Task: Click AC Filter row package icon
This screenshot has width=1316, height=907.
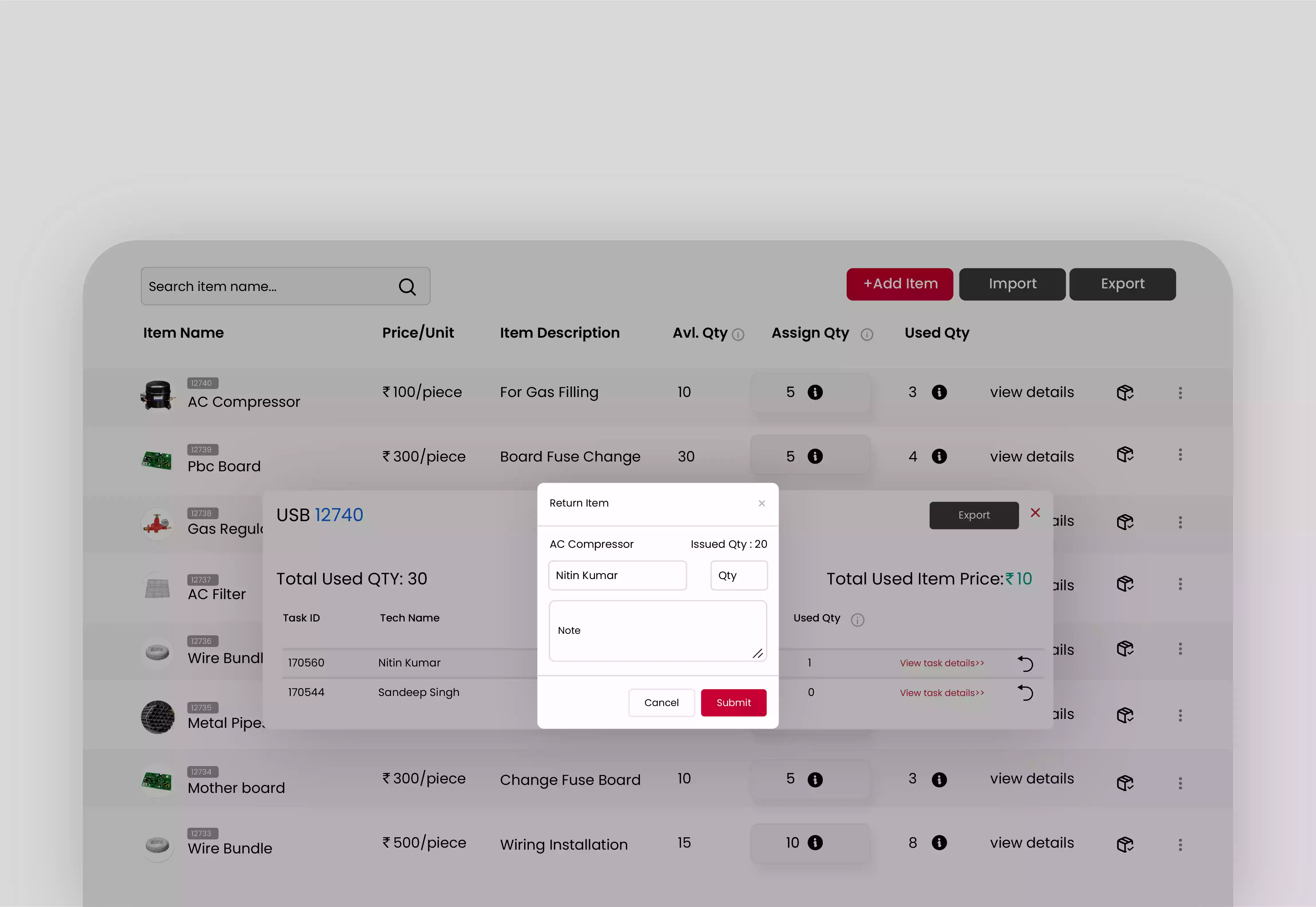Action: [1125, 584]
